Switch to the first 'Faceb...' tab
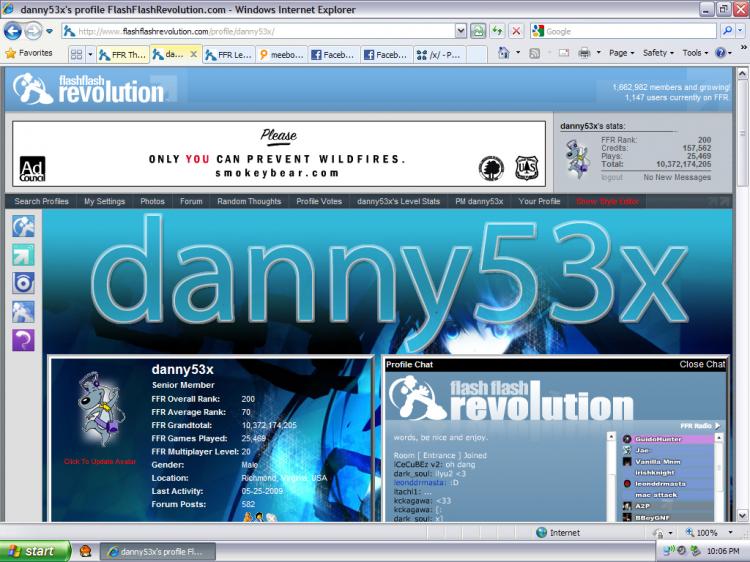The image size is (750, 562). pos(334,55)
